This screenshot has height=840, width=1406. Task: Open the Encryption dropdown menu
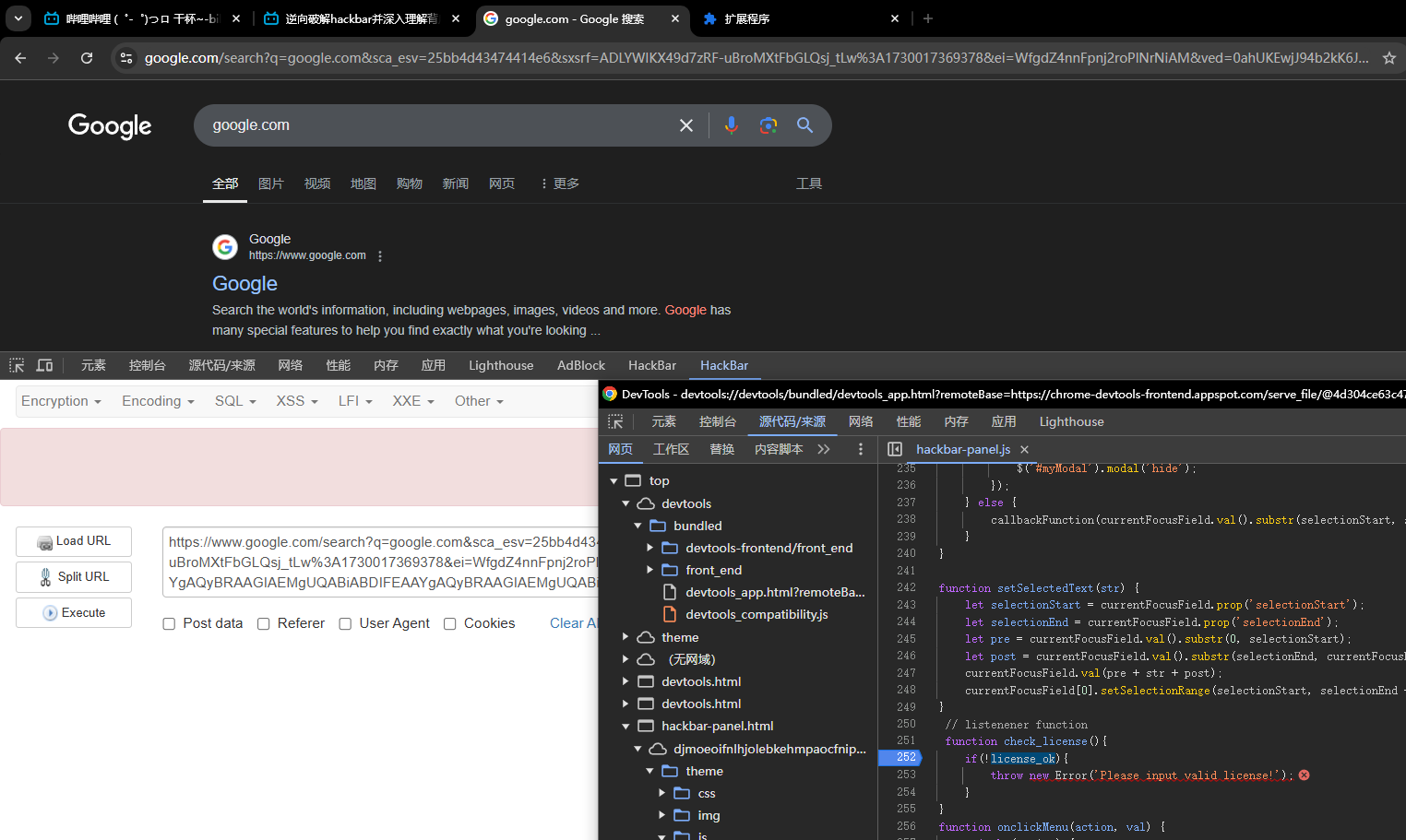tap(62, 401)
